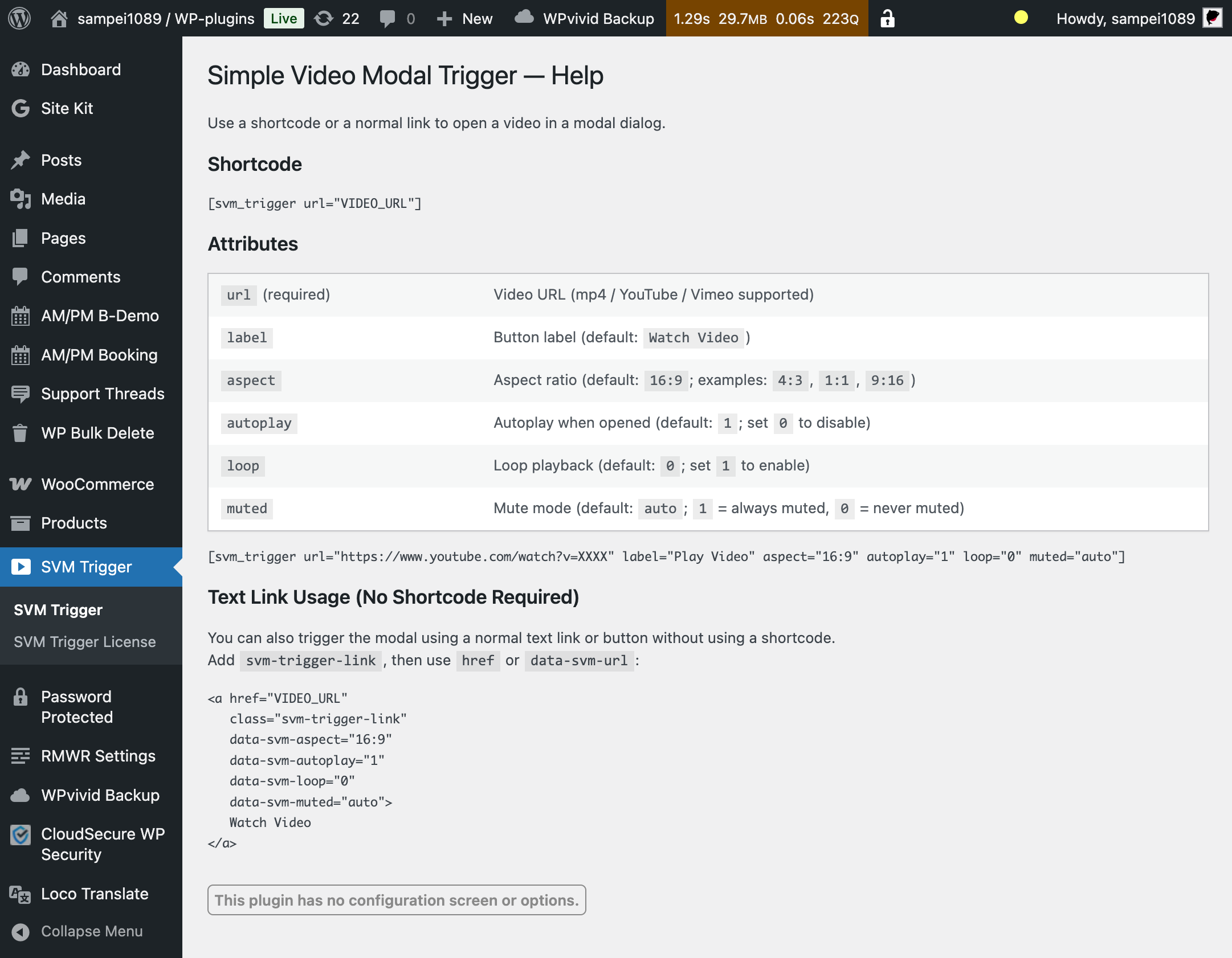The image size is (1232, 958).
Task: Select the Products sidebar menu
Action: [74, 523]
